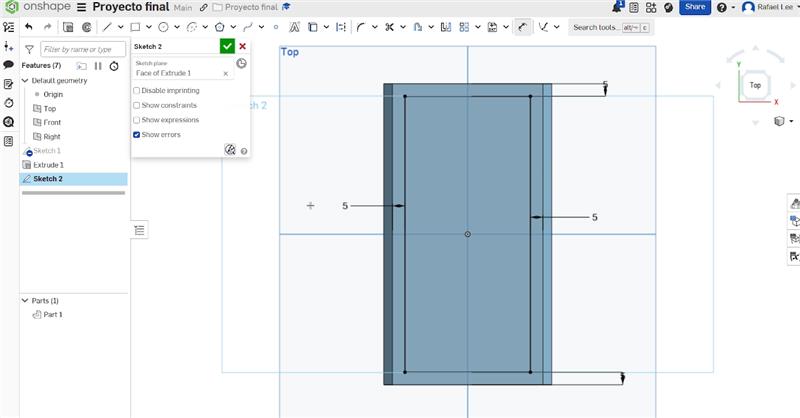Screen dimensions: 800x418
Task: Select the Dimension tool
Action: click(522, 27)
